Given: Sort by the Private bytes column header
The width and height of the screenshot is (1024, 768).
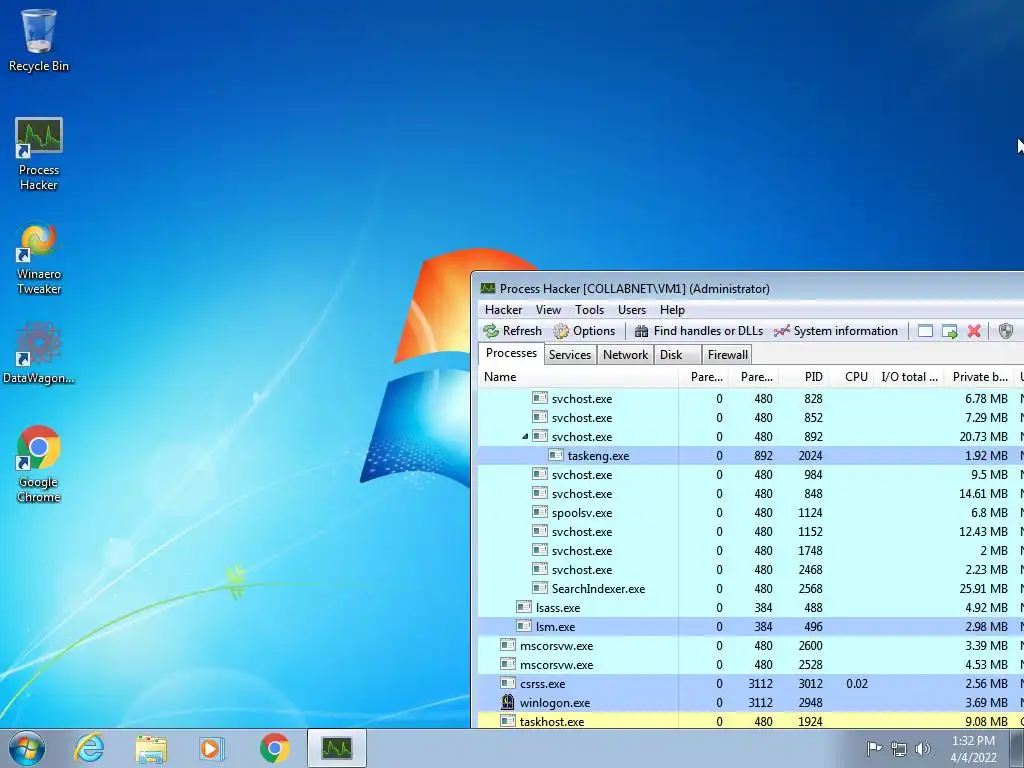Looking at the screenshot, I should 978,377.
